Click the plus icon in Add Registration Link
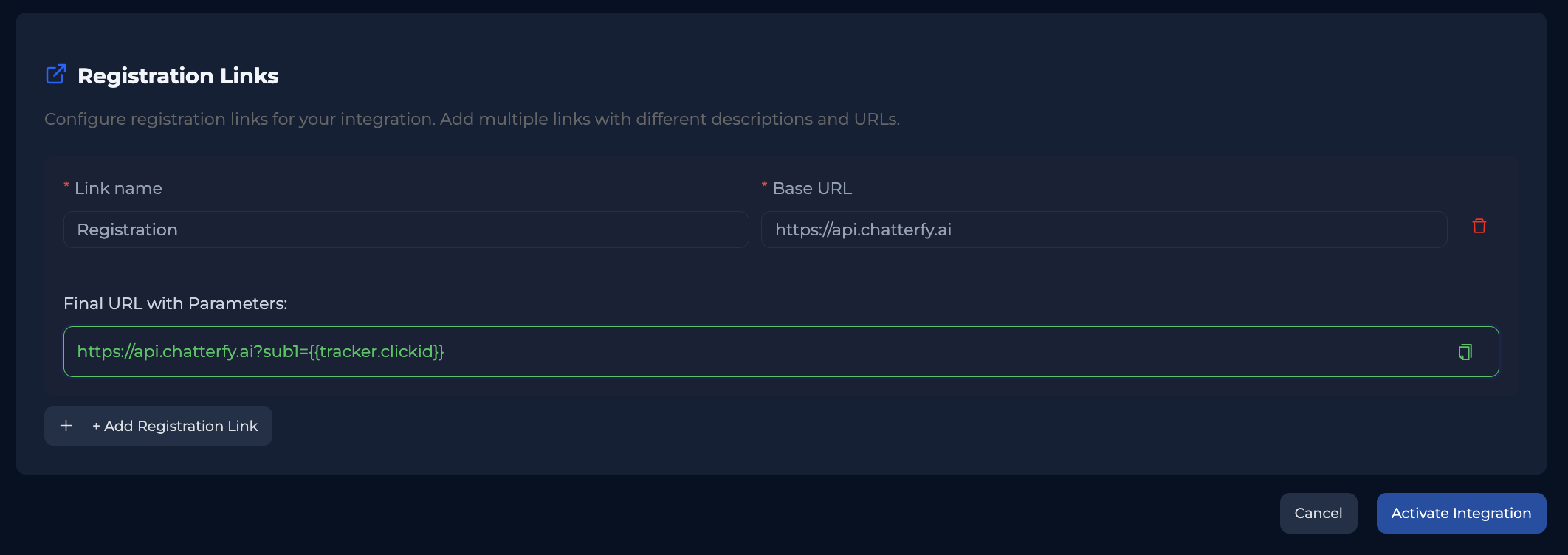Screen dimensions: 1568x555 point(66,426)
